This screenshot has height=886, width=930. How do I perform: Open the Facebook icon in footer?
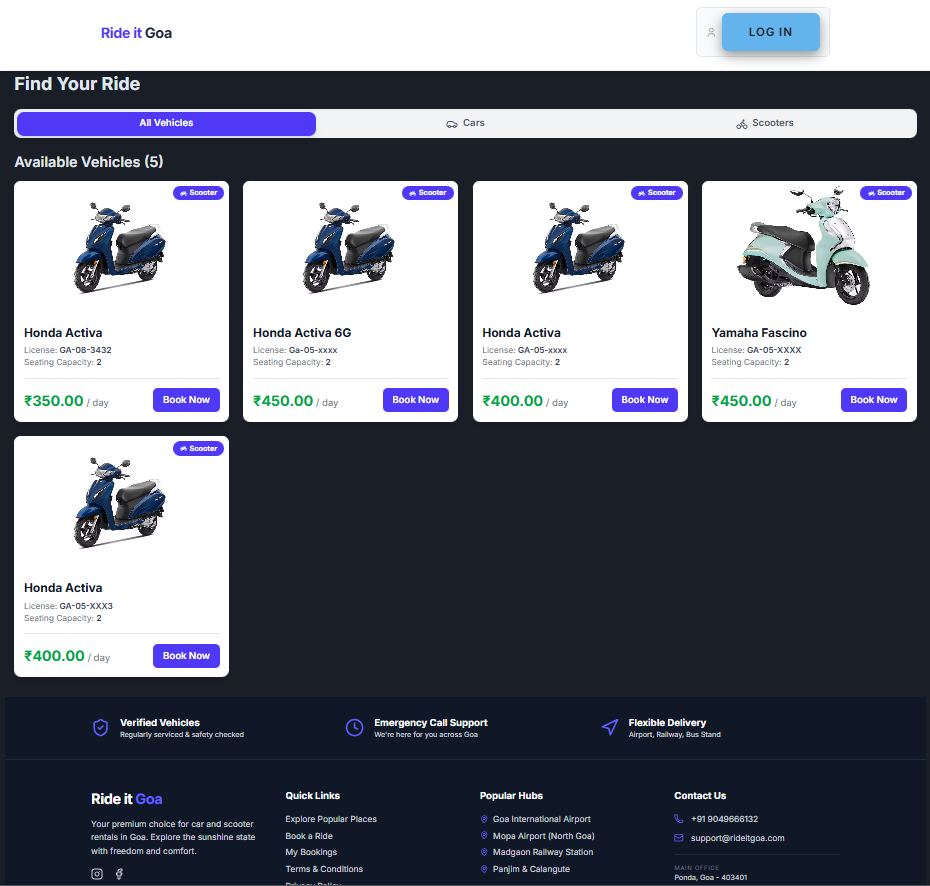119,874
